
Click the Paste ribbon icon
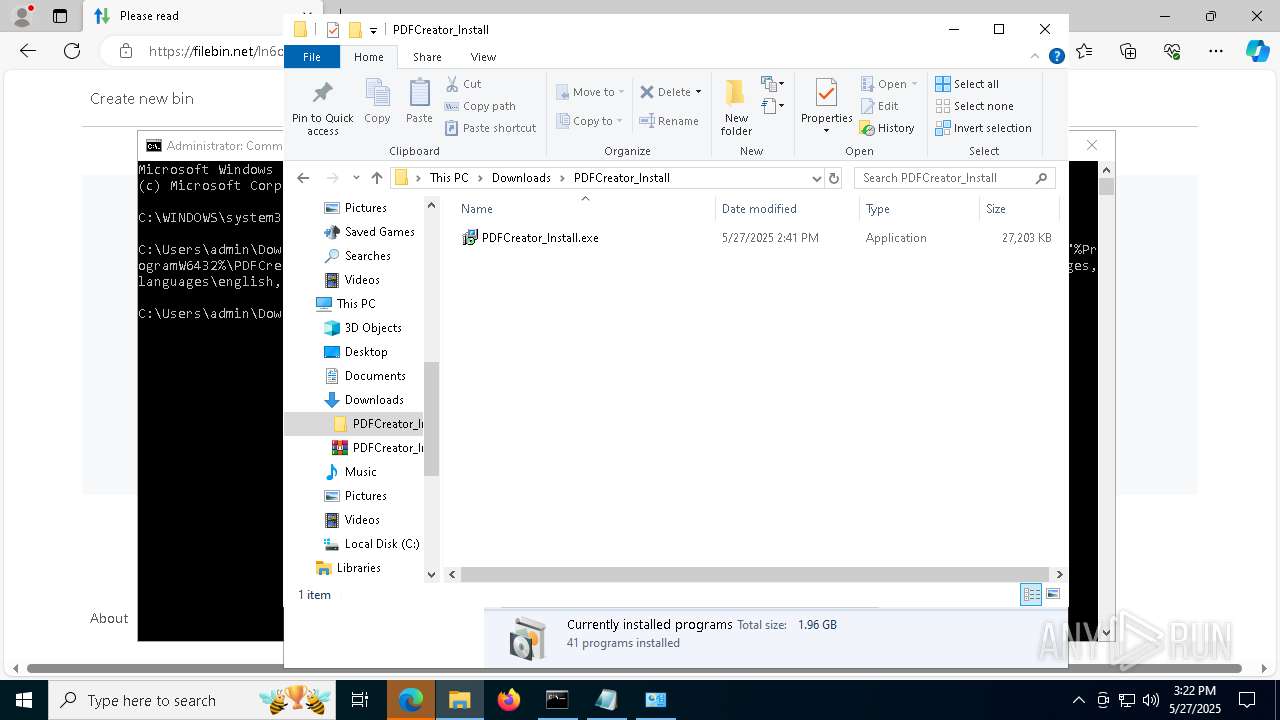pyautogui.click(x=419, y=102)
